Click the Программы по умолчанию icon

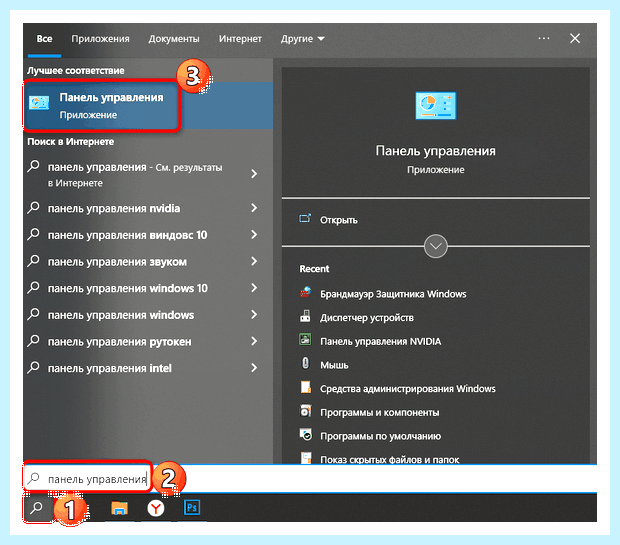tap(305, 434)
